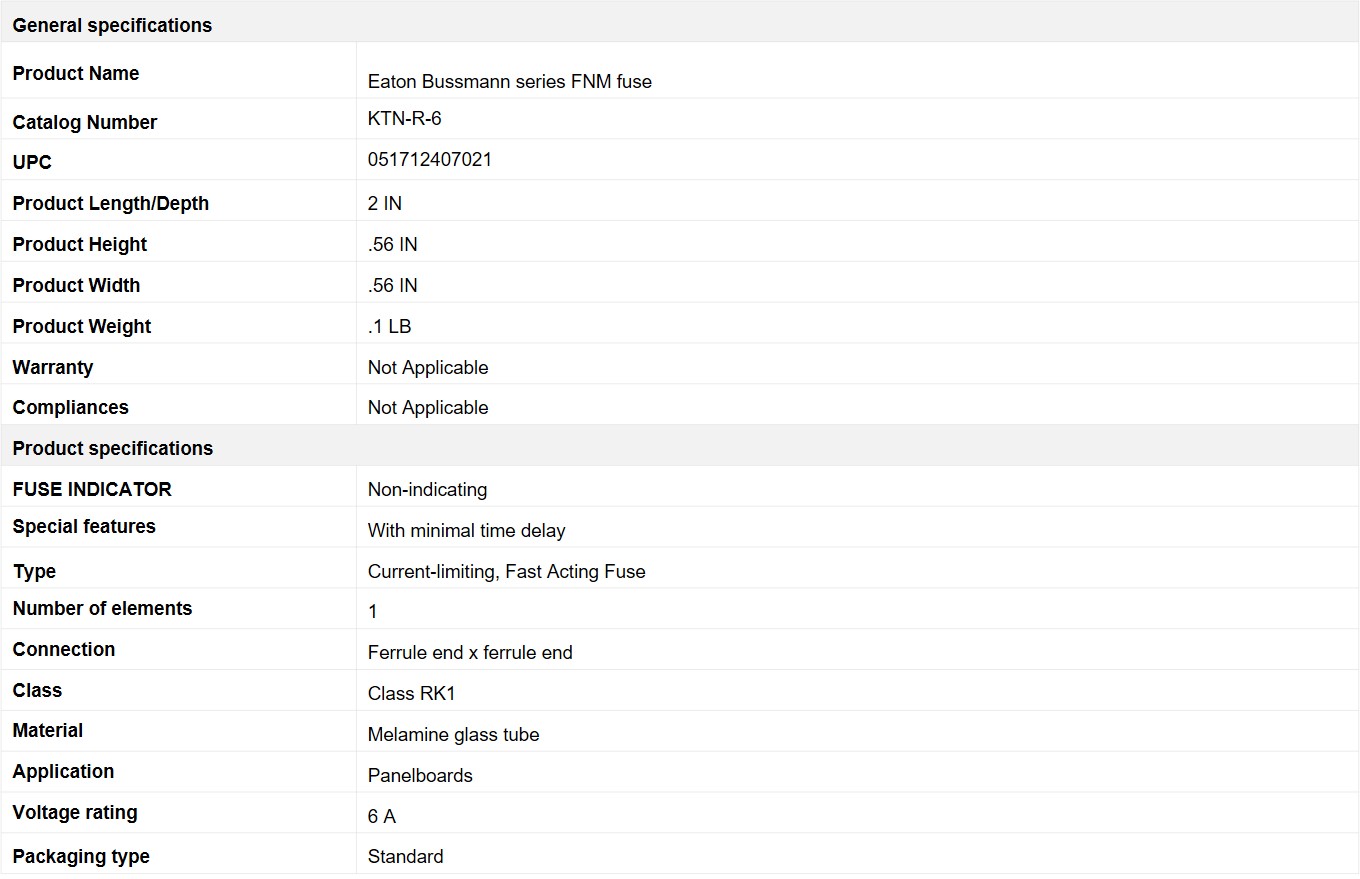Select 'Current-limiting, Fast Acting Fuse' value
Image resolution: width=1360 pixels, height=879 pixels.
coord(507,571)
